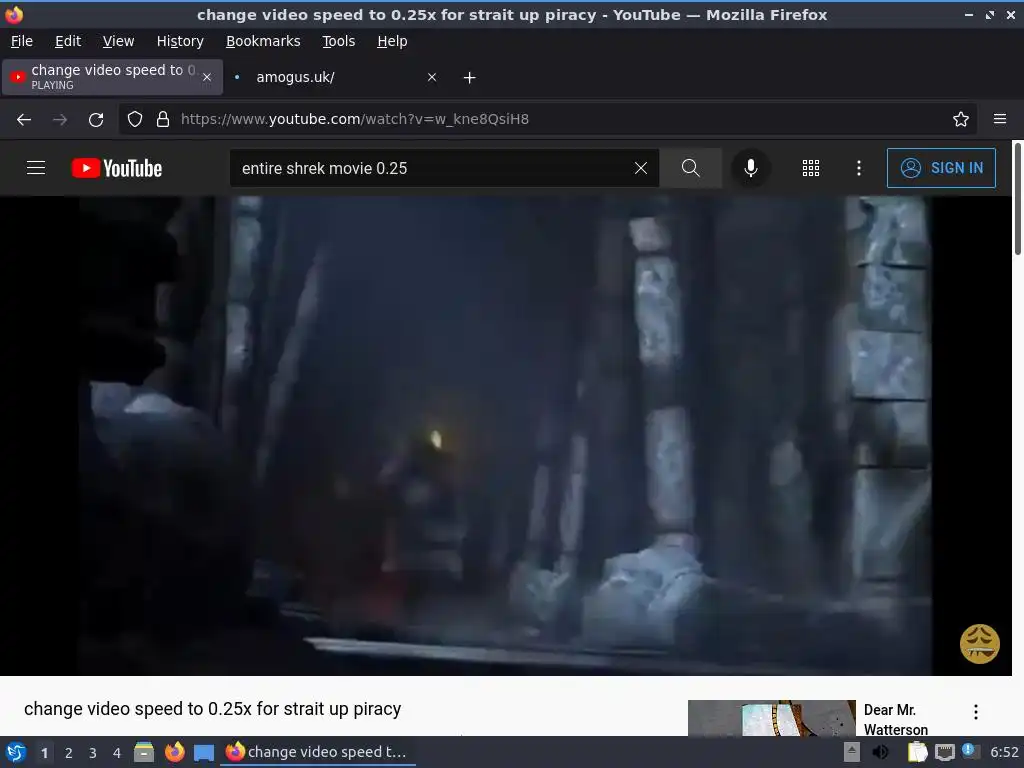Switch to workspace 3
The width and height of the screenshot is (1024, 768).
point(93,752)
